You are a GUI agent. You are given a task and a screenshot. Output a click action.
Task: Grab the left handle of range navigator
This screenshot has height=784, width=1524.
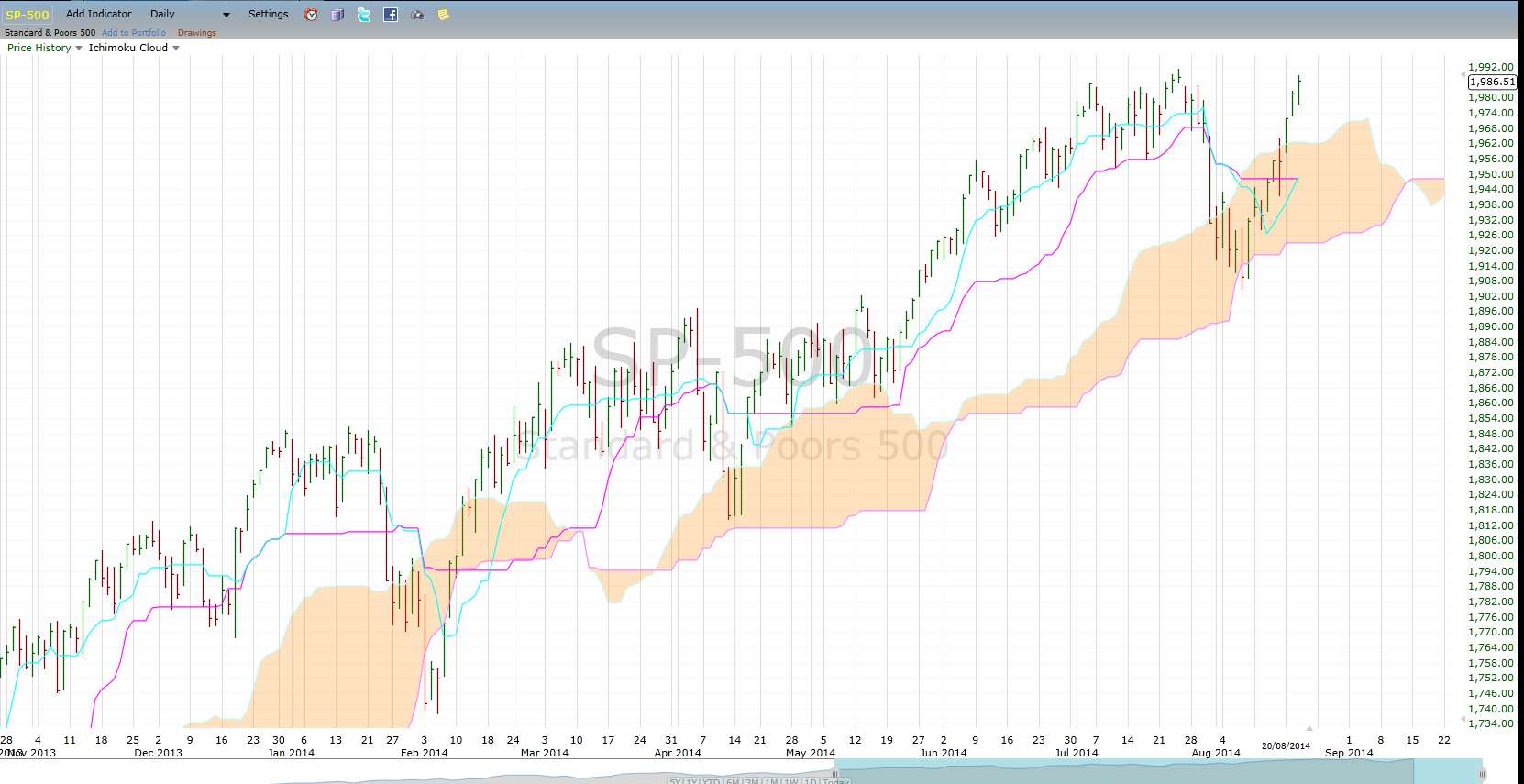point(835,773)
